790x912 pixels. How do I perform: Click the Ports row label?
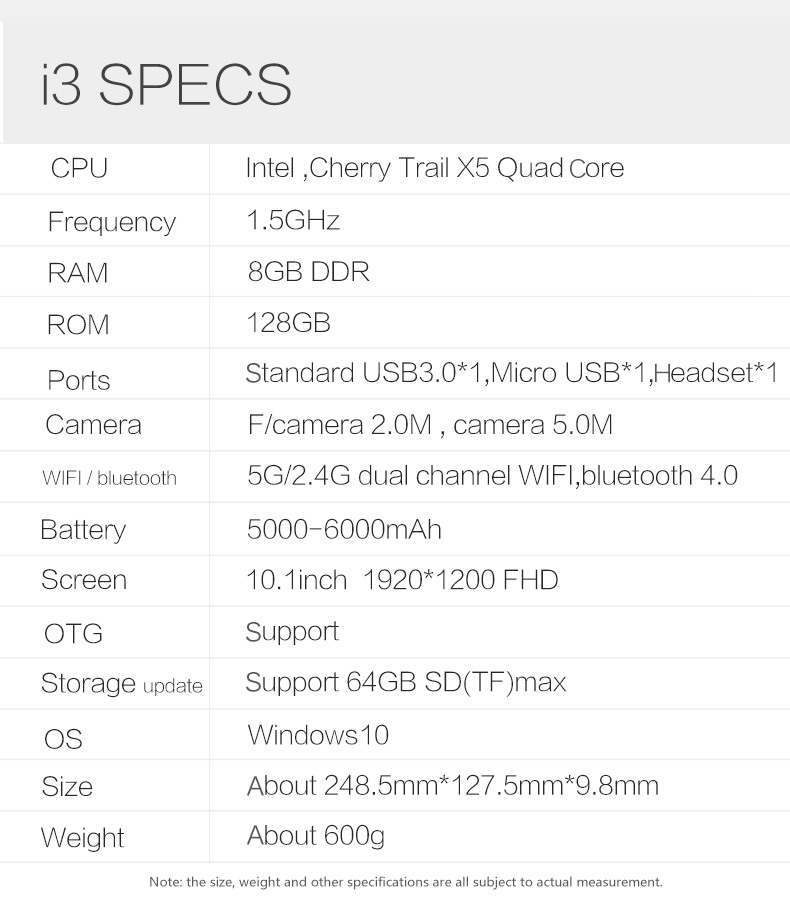coord(78,380)
